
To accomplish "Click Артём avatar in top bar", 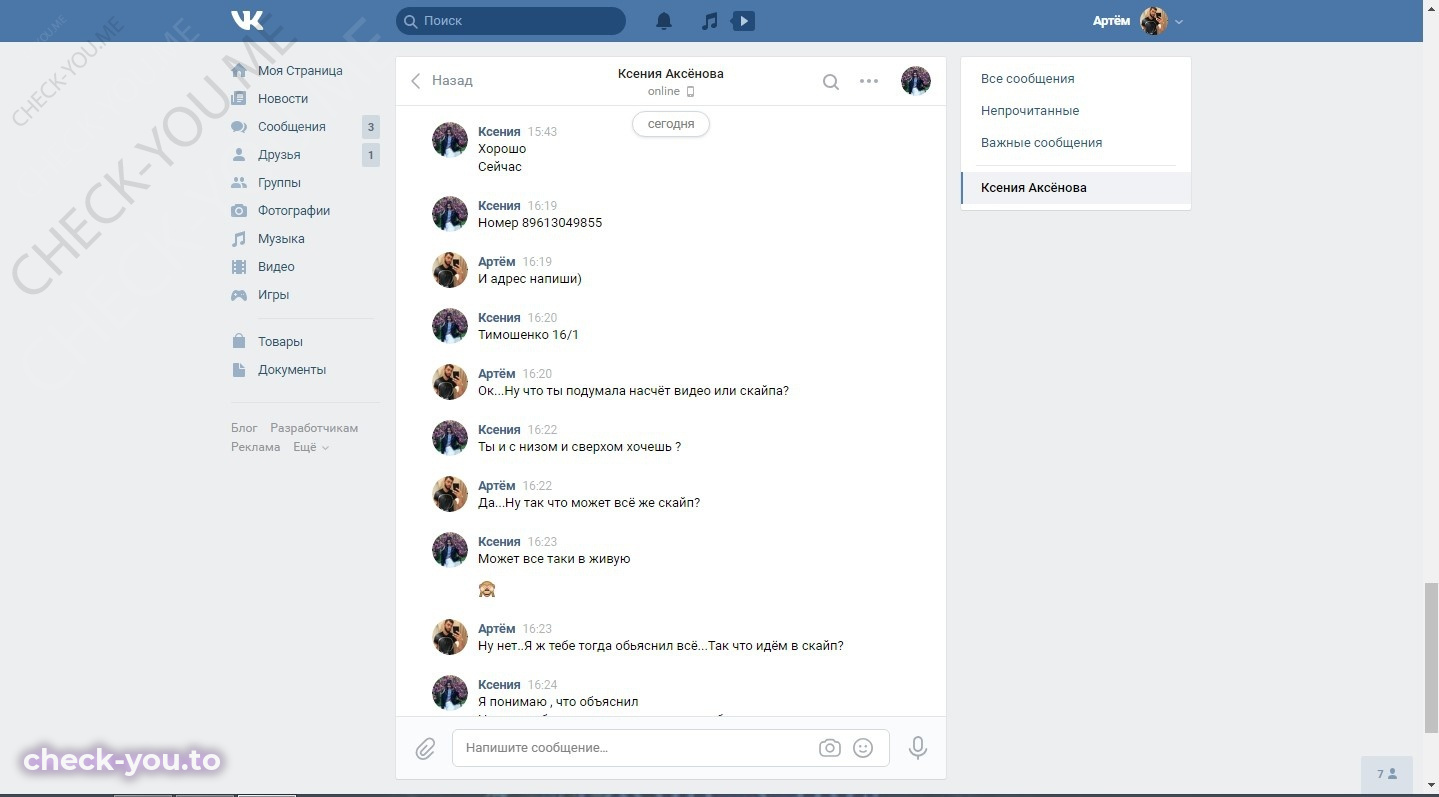I will [x=1154, y=21].
